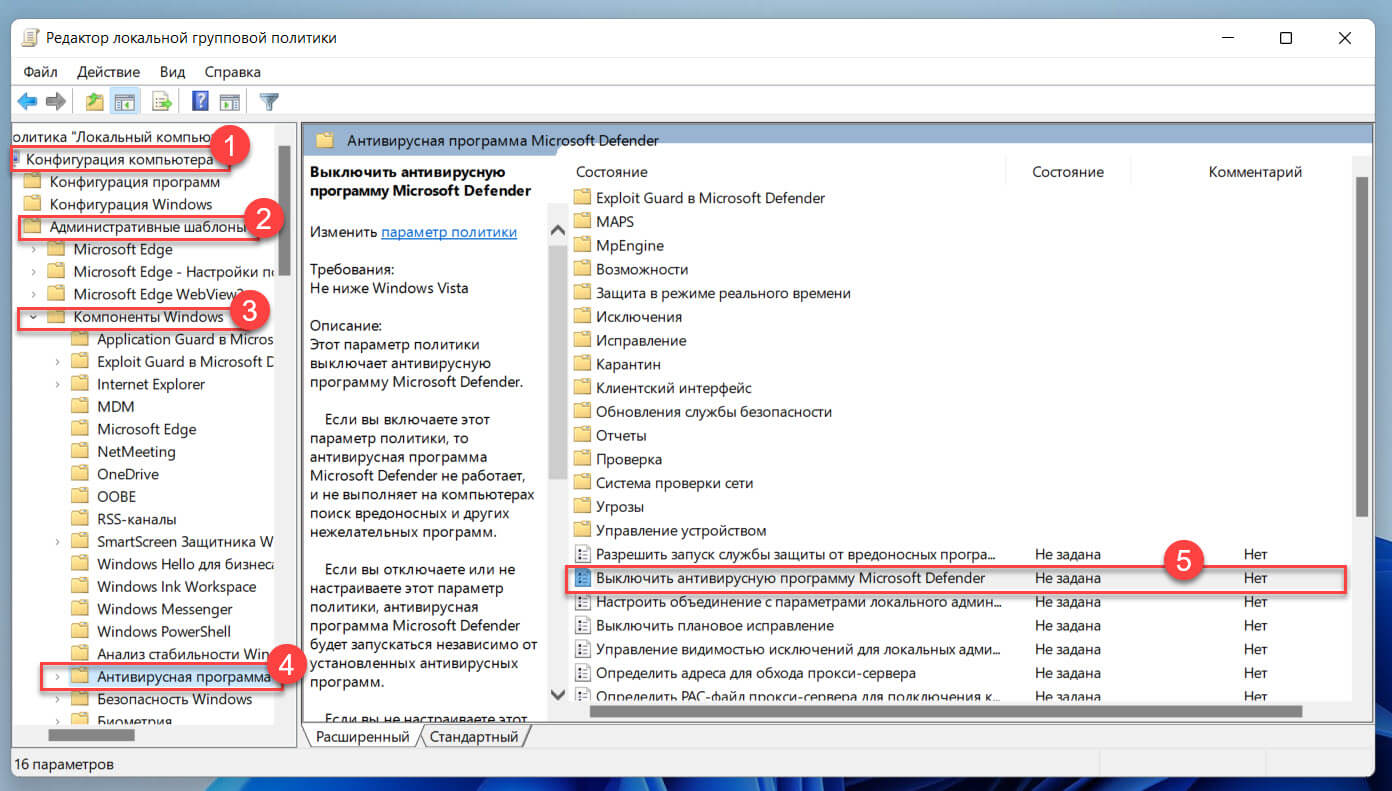Click second Состояние column header
Screen dimensions: 1392x791
(1068, 172)
